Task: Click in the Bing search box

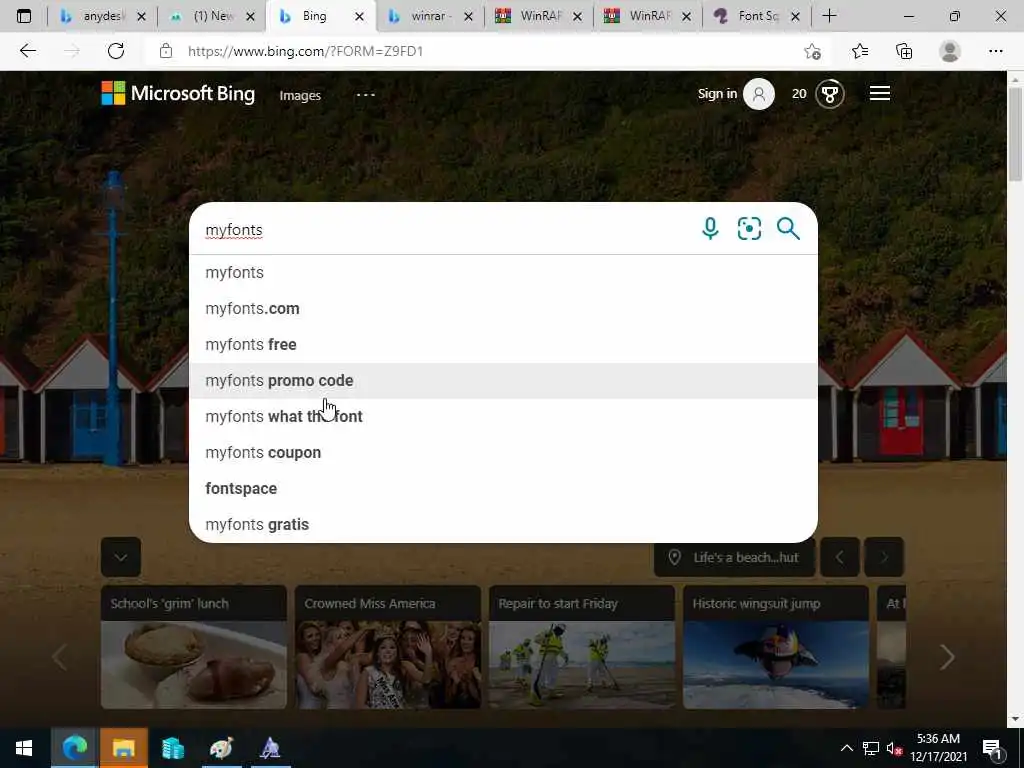Action: coord(444,229)
